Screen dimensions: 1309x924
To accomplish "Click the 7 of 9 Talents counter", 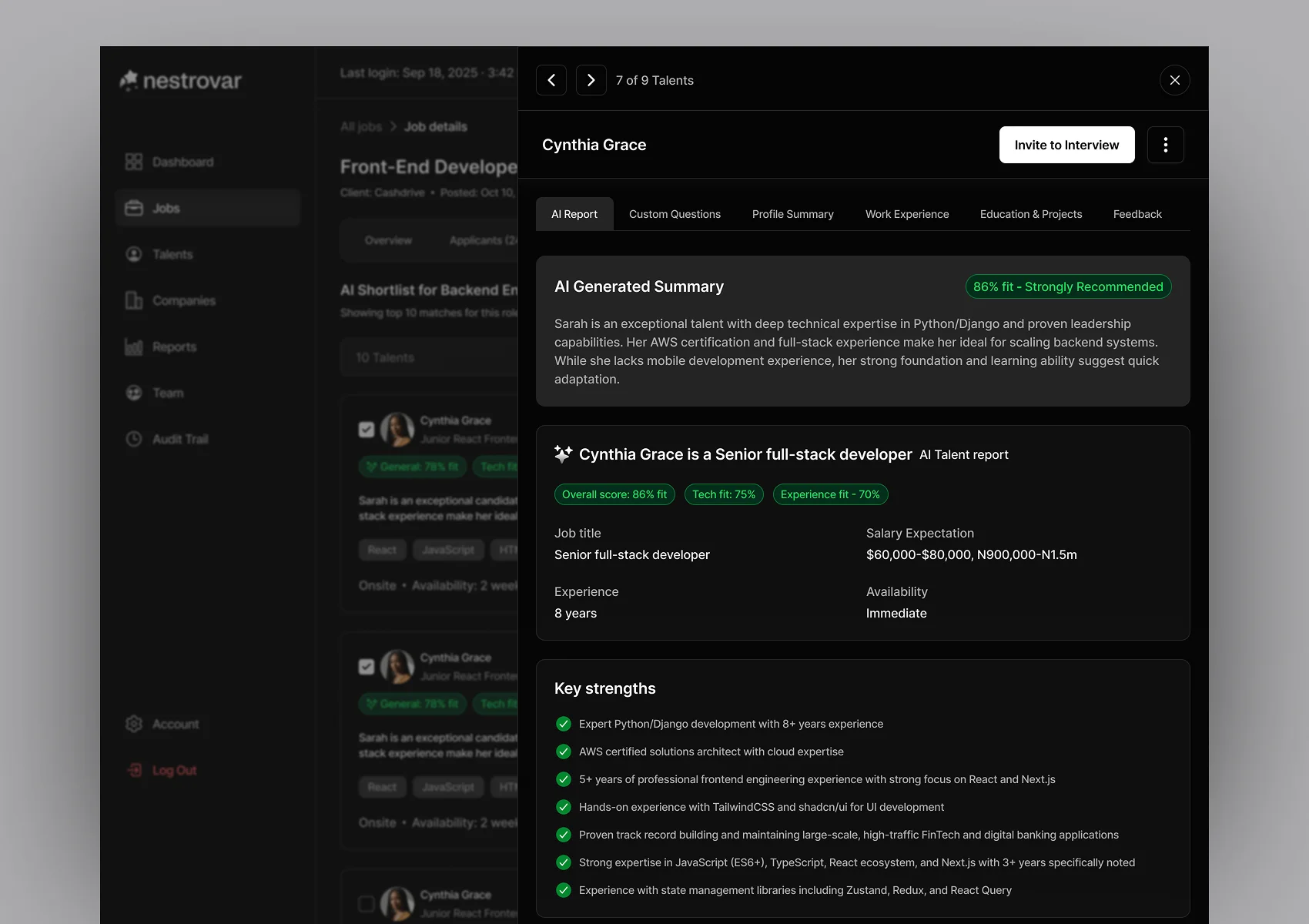I will tap(654, 80).
